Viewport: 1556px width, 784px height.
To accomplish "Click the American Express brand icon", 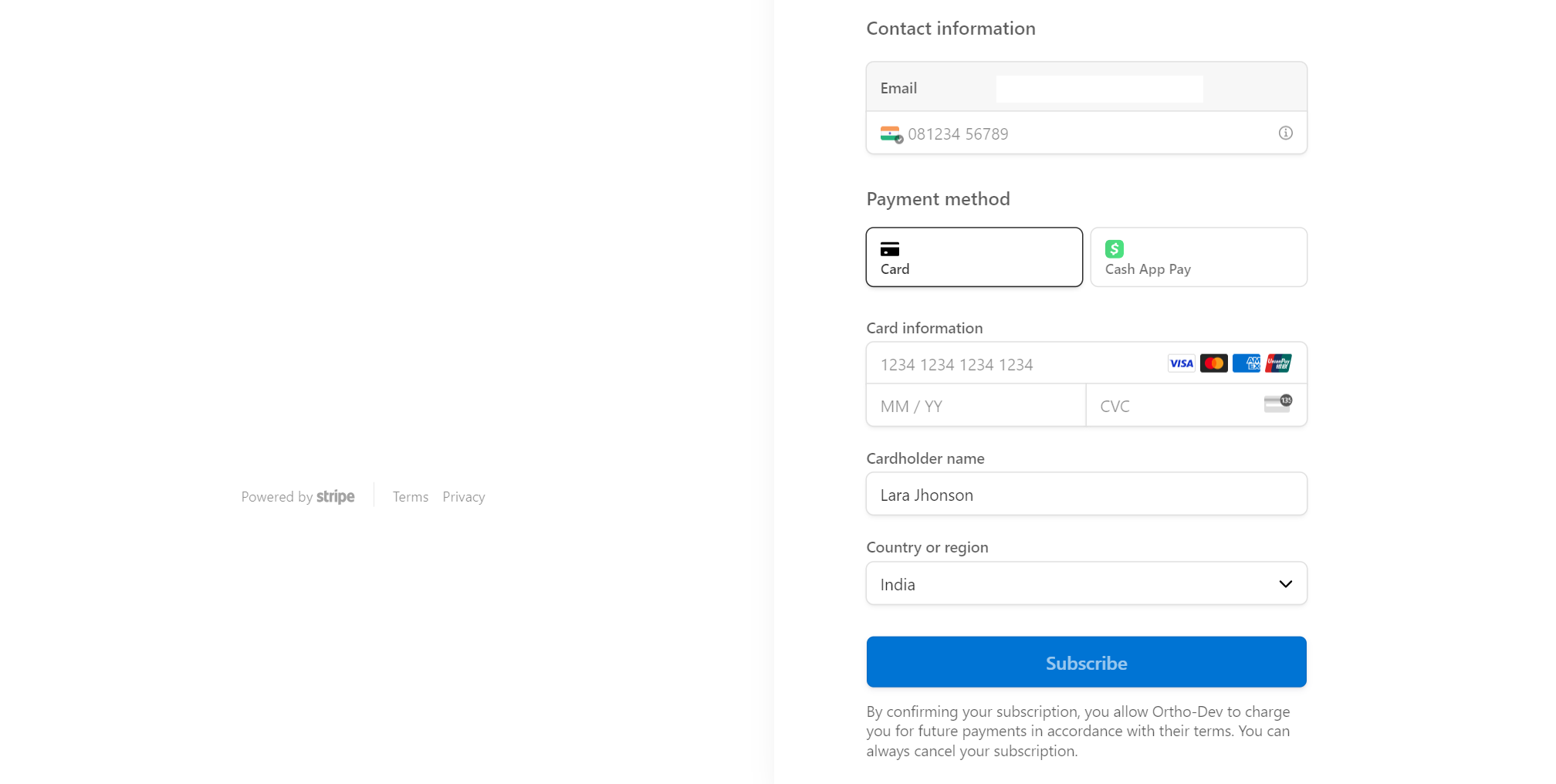I will 1246,363.
